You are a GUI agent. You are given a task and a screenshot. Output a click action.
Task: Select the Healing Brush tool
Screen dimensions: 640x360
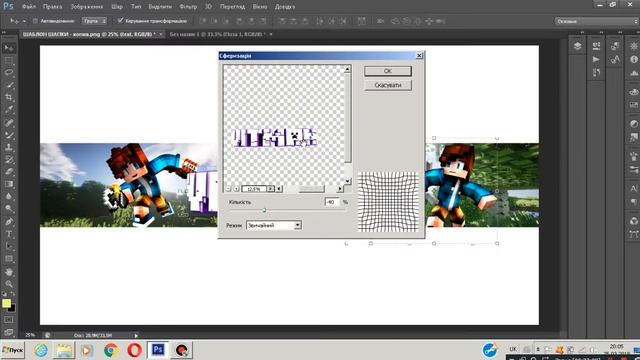pyautogui.click(x=9, y=123)
